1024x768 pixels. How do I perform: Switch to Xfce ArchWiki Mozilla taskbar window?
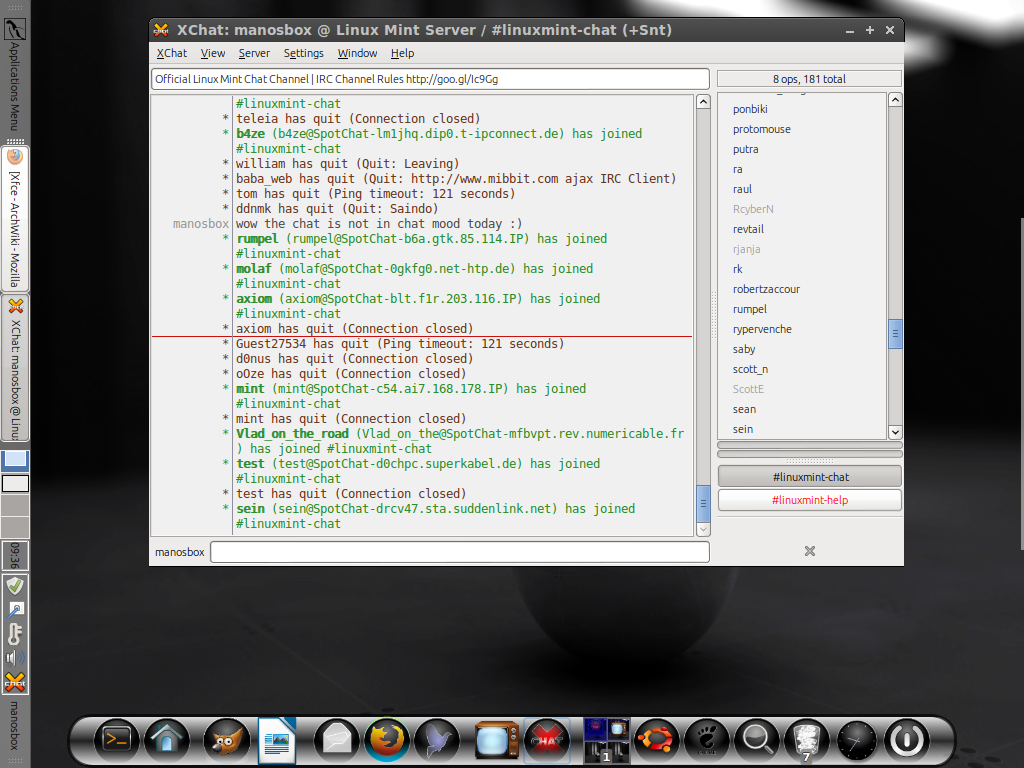tap(14, 219)
